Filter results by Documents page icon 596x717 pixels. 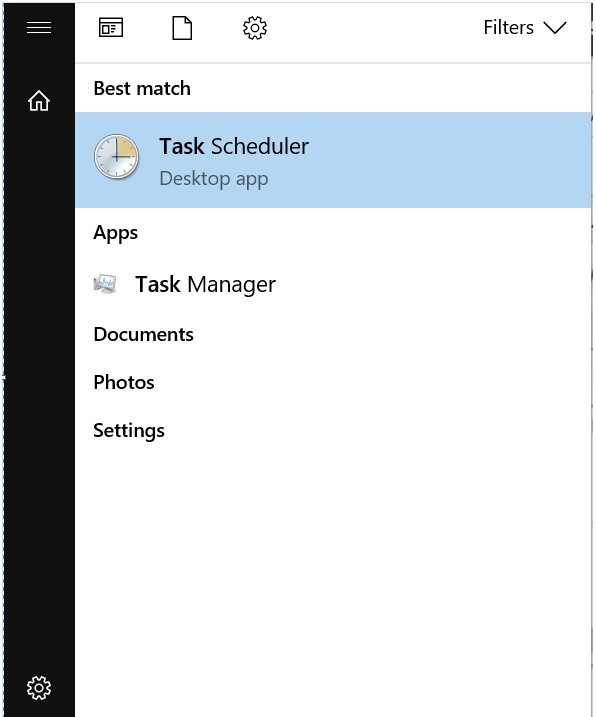(x=182, y=28)
